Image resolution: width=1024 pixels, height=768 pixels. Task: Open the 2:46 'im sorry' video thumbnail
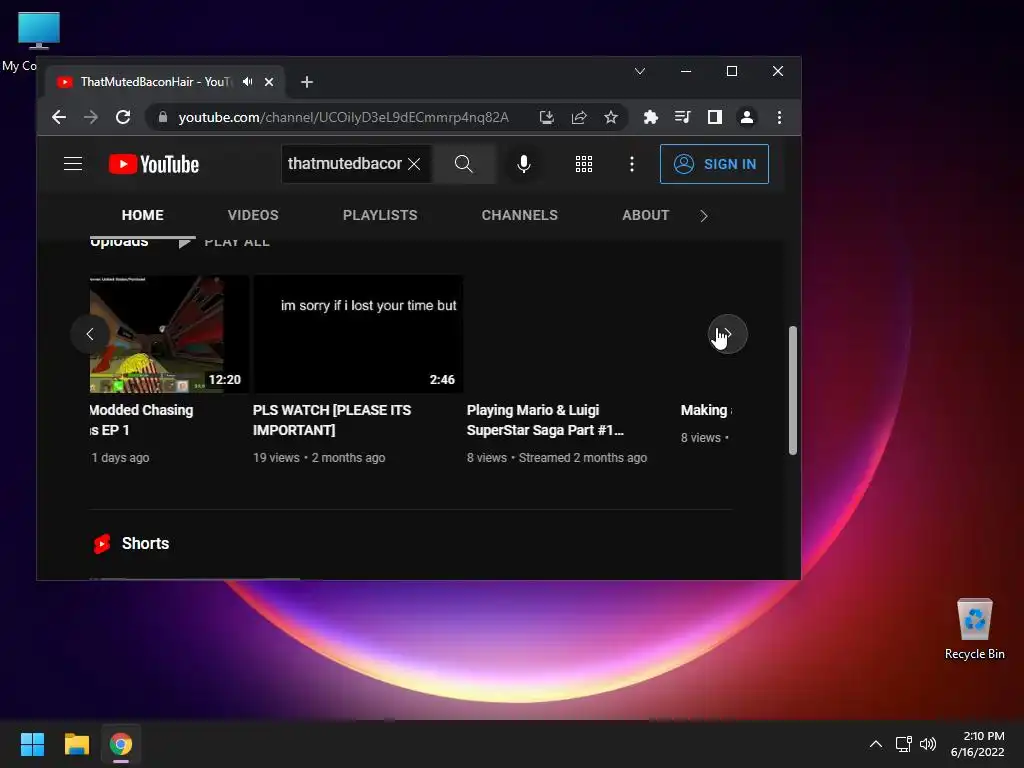[358, 334]
